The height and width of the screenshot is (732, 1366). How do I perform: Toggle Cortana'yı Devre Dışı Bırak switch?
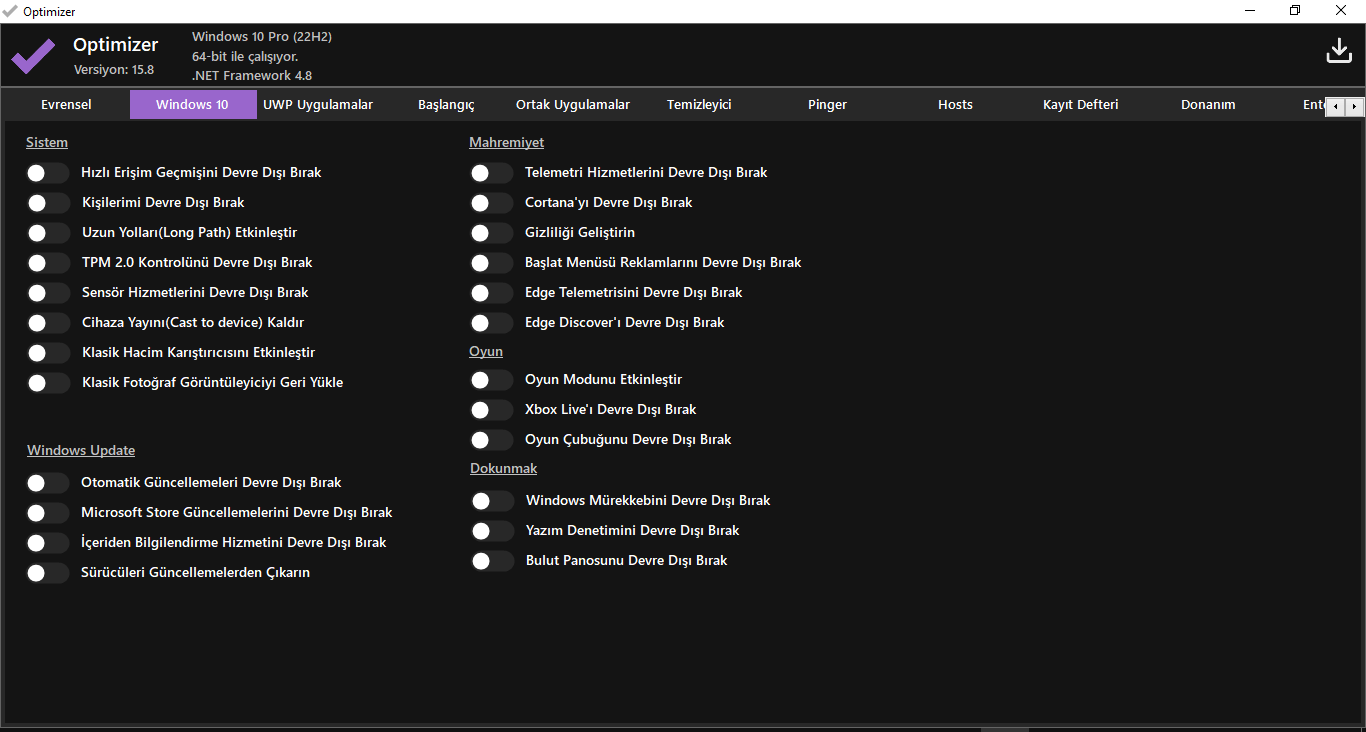click(492, 203)
